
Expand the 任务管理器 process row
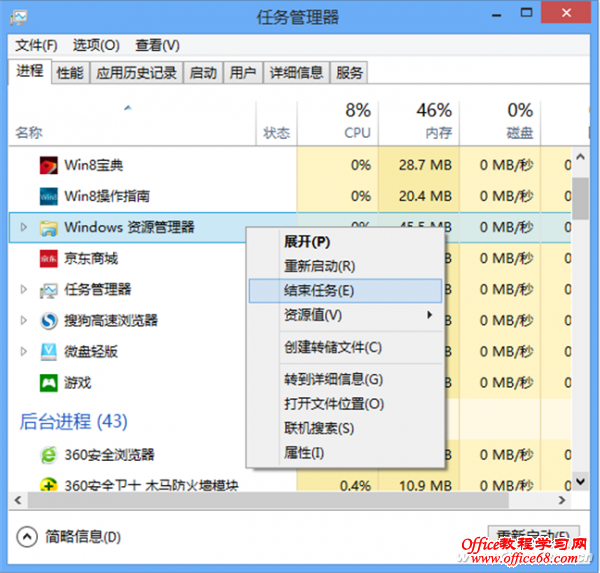(x=24, y=289)
